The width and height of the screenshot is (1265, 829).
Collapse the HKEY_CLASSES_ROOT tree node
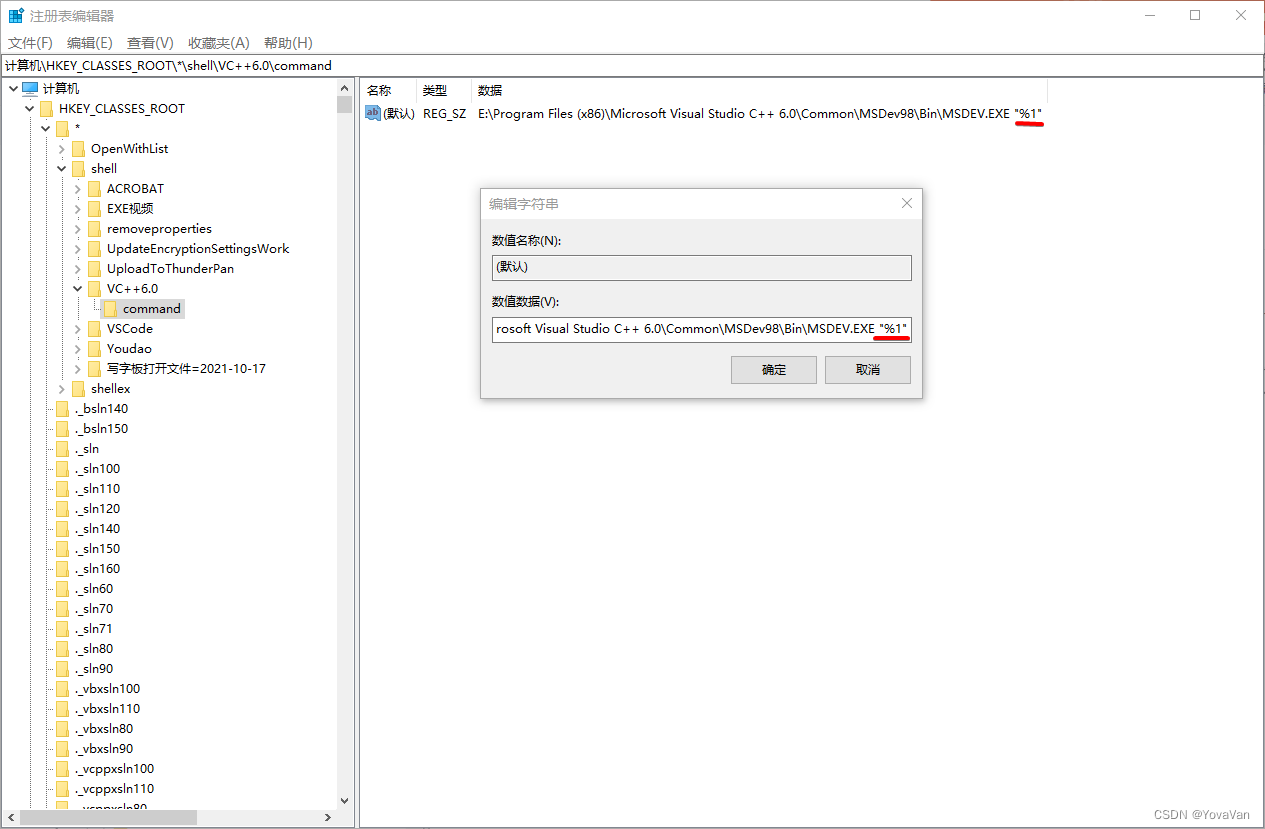tap(28, 108)
